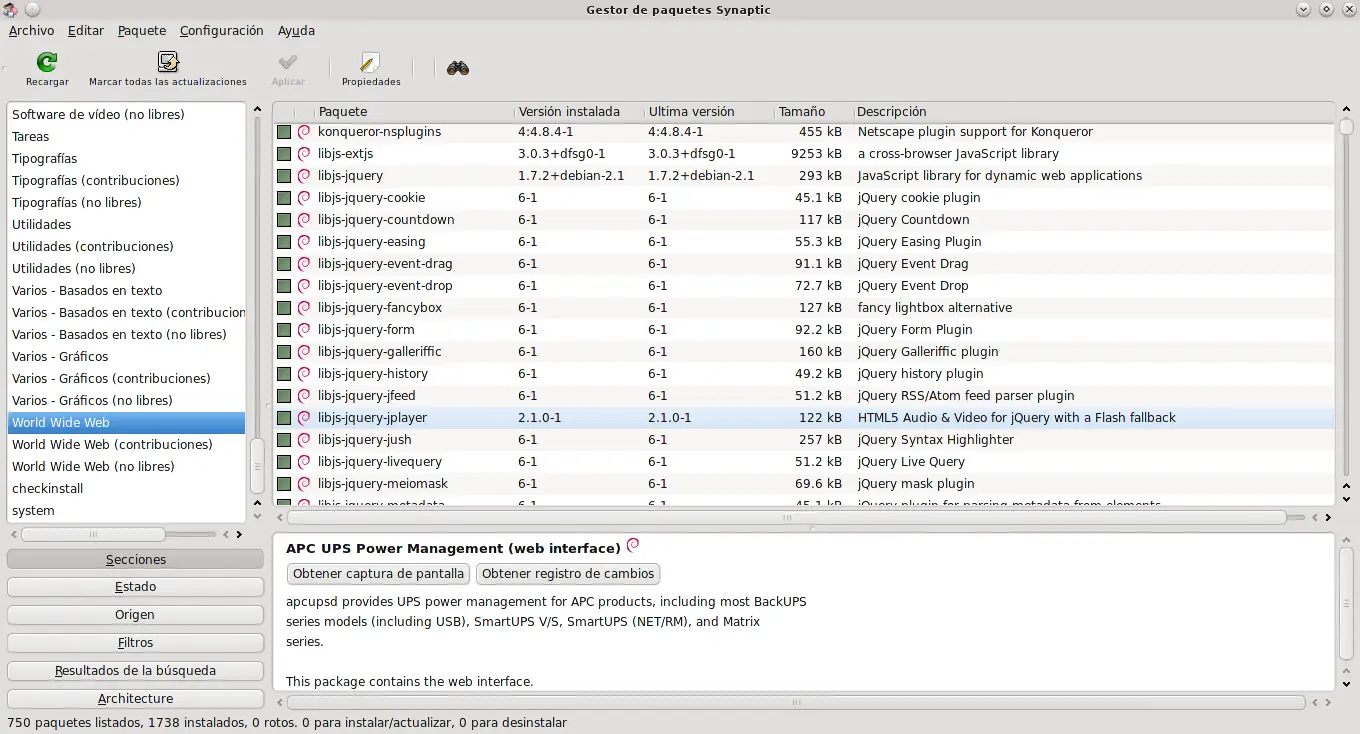The height and width of the screenshot is (734, 1360).
Task: Toggle status box for konqueror-nsplugins
Action: click(x=284, y=132)
